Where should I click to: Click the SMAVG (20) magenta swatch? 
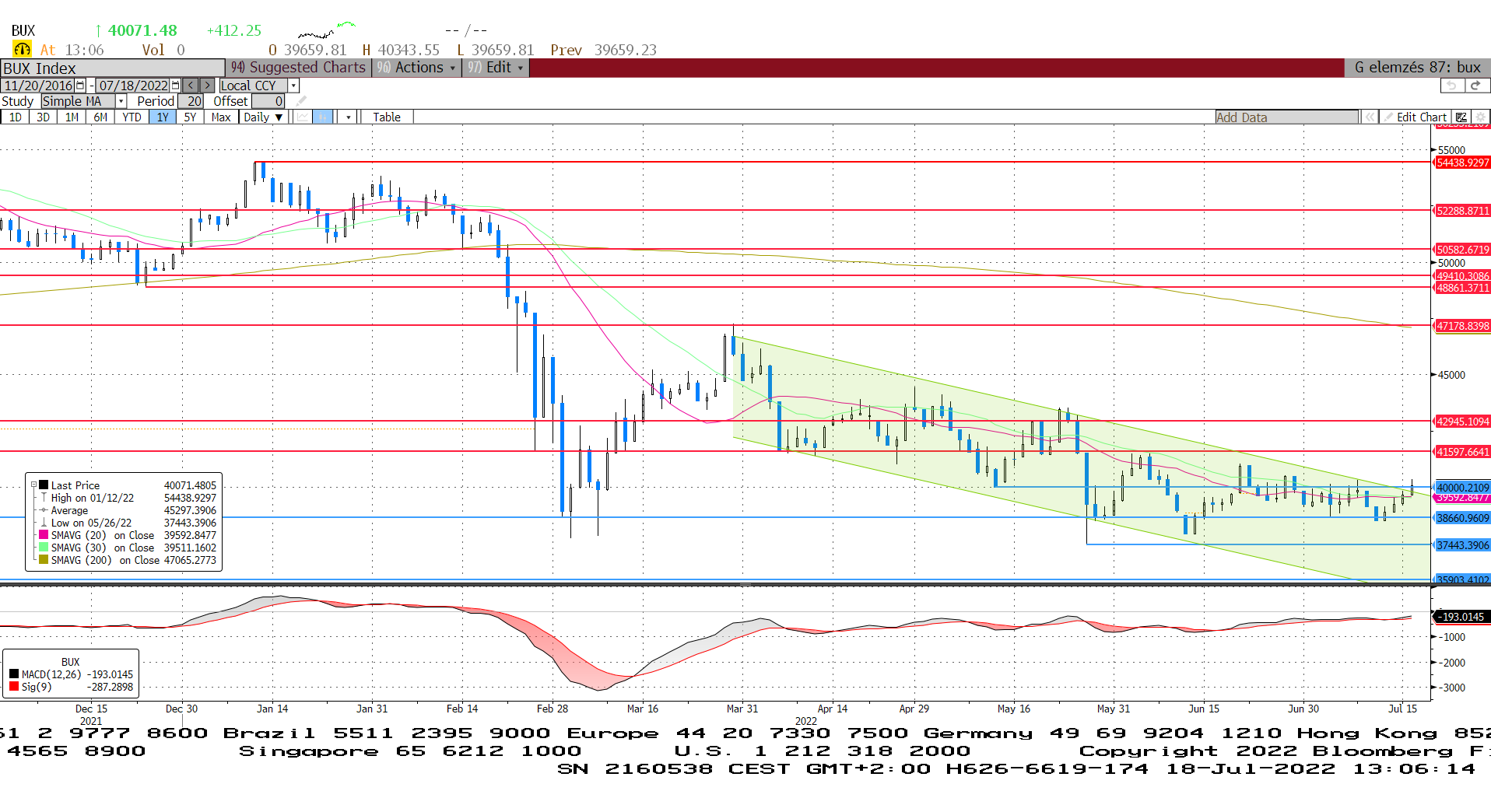[44, 535]
